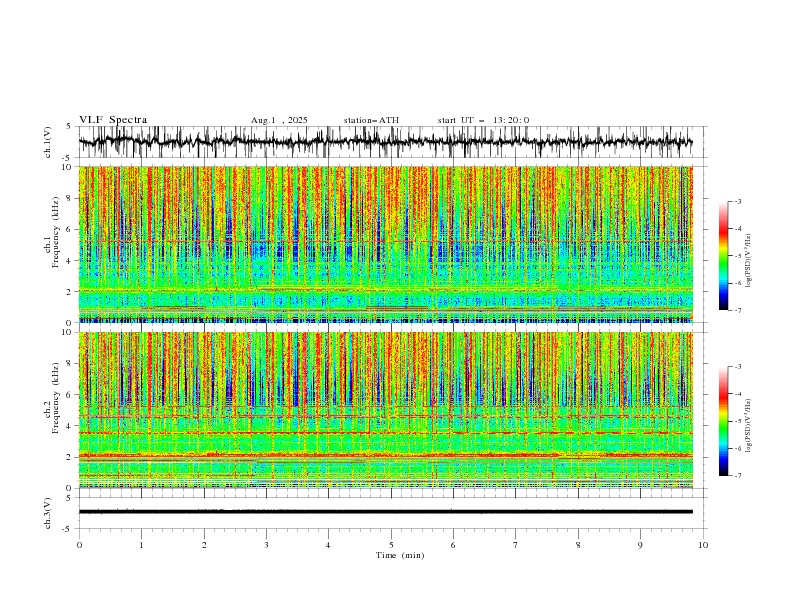
Task: Click the "station=ATH" label
Action: point(371,120)
